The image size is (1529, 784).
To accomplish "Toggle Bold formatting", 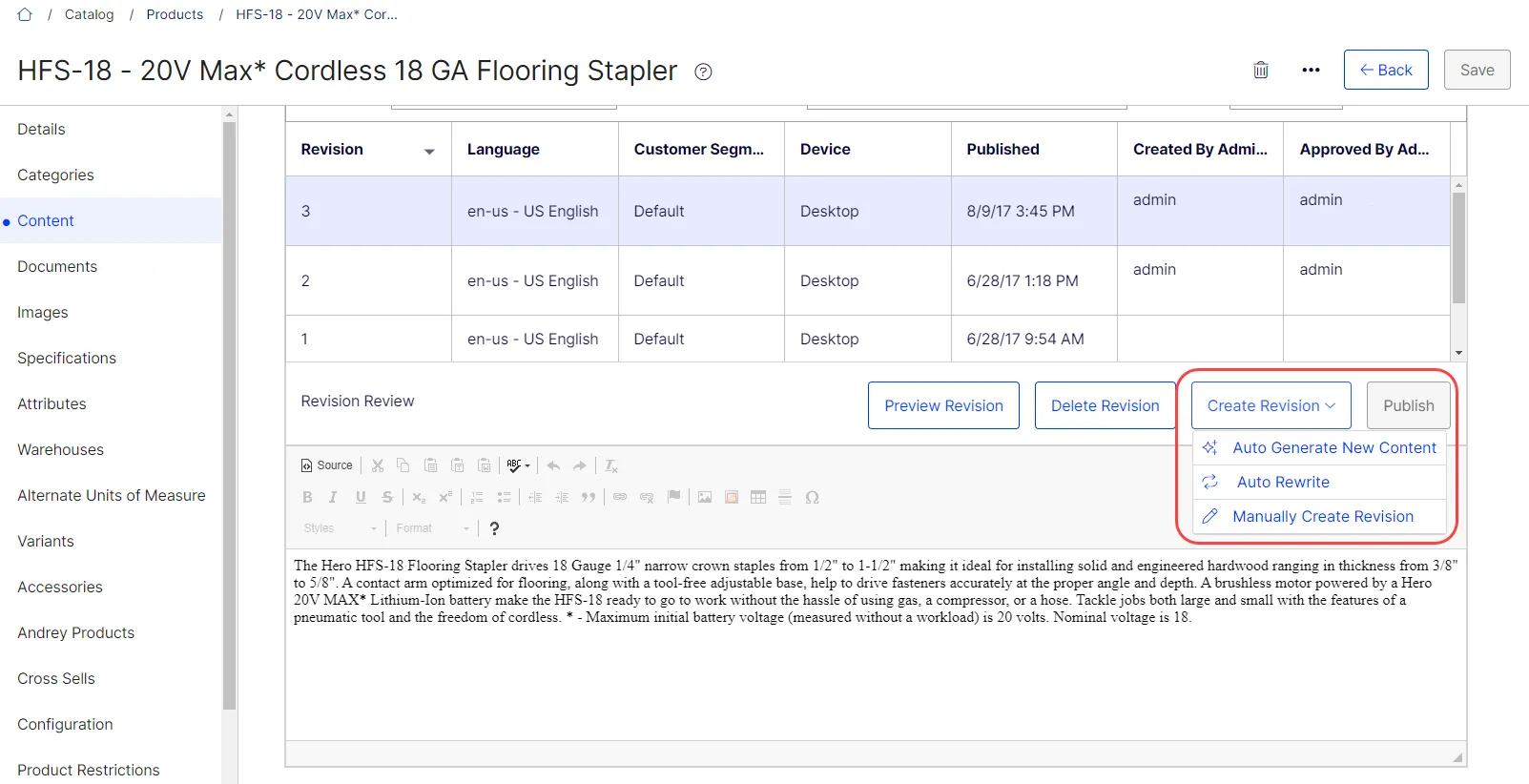I will [307, 497].
